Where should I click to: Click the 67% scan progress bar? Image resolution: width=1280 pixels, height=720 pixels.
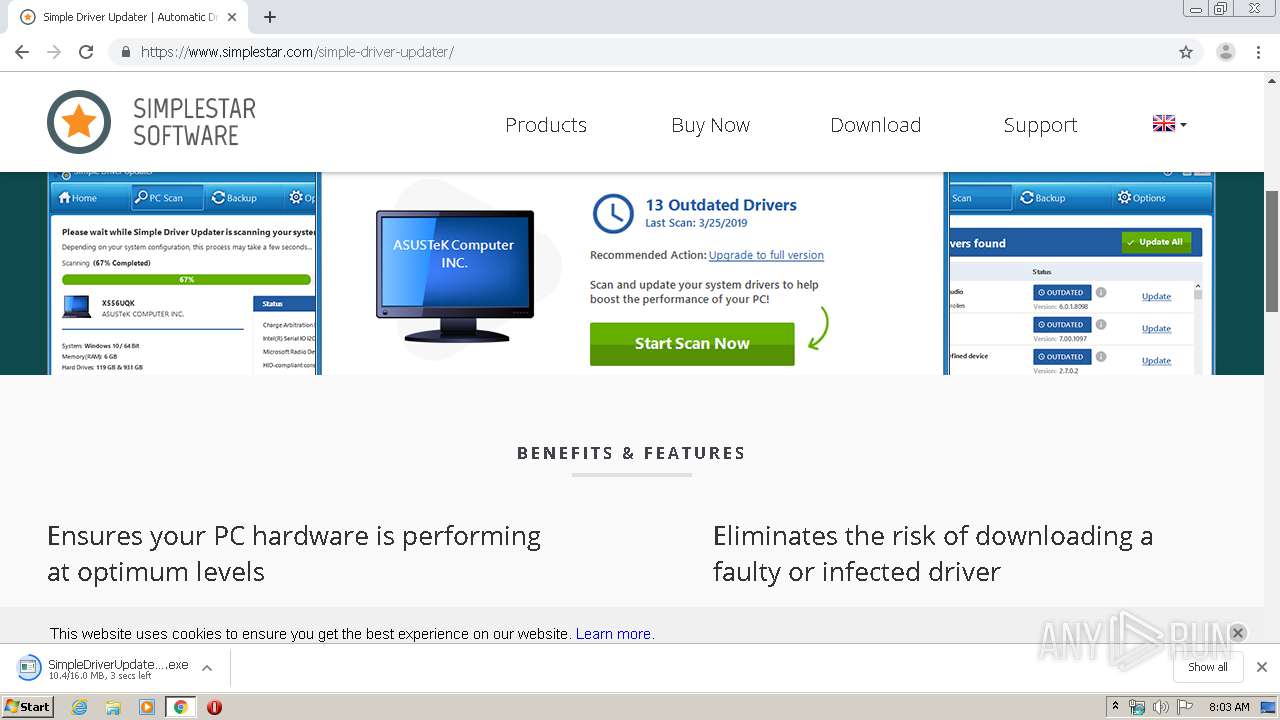click(x=186, y=280)
